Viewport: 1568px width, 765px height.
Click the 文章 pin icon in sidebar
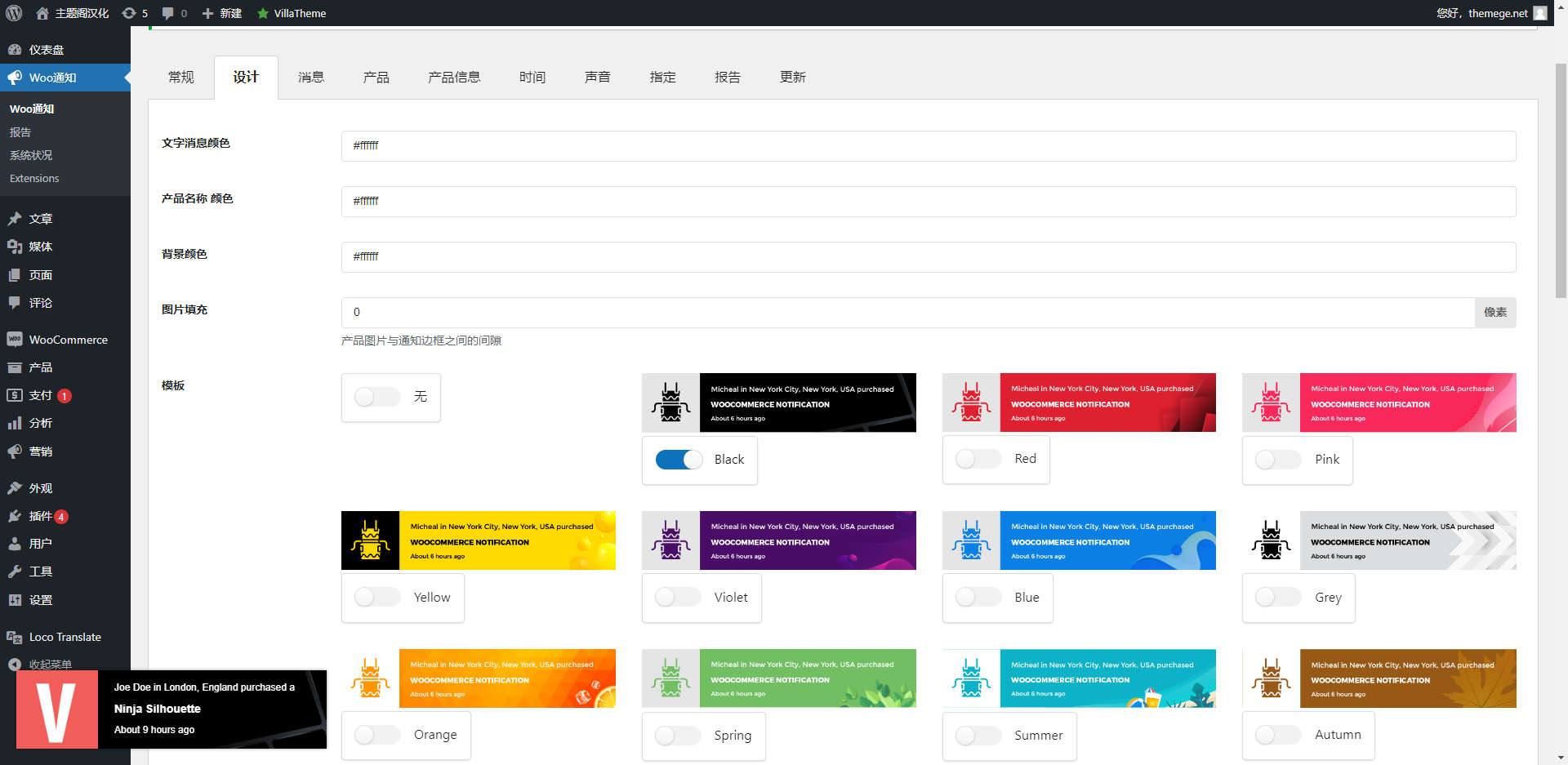[x=15, y=219]
